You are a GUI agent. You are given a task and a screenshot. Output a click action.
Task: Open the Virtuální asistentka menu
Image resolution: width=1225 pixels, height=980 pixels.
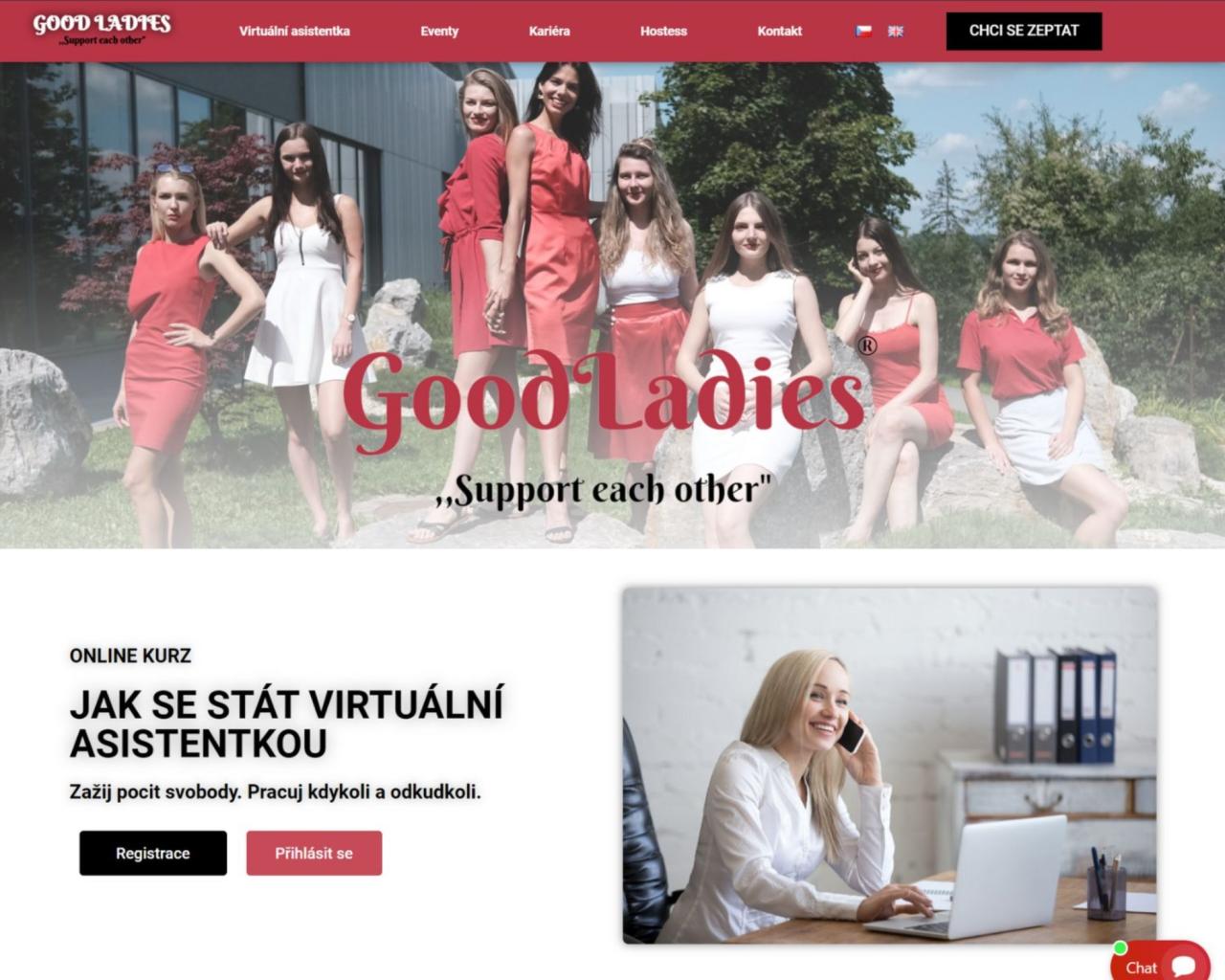(294, 31)
